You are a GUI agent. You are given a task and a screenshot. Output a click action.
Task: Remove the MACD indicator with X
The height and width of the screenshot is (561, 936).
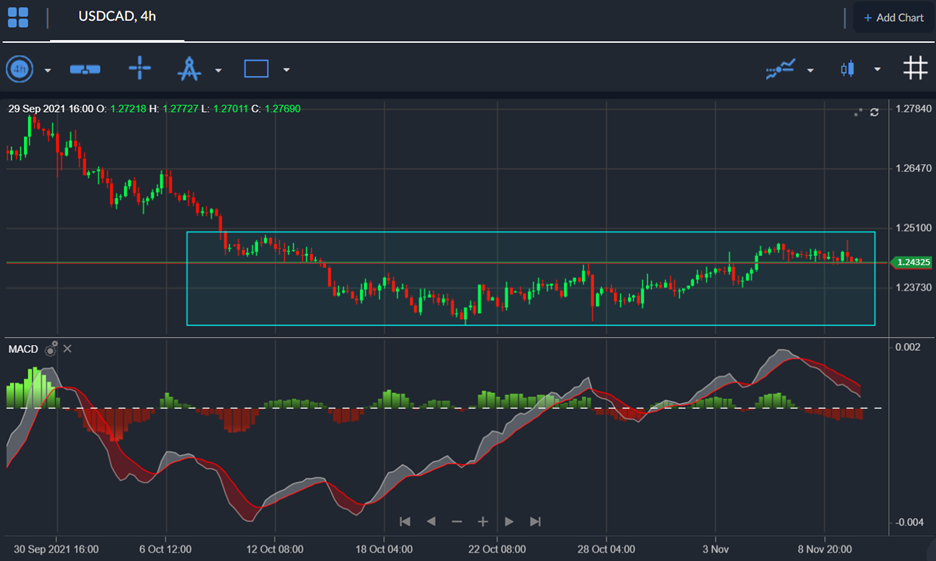point(67,349)
